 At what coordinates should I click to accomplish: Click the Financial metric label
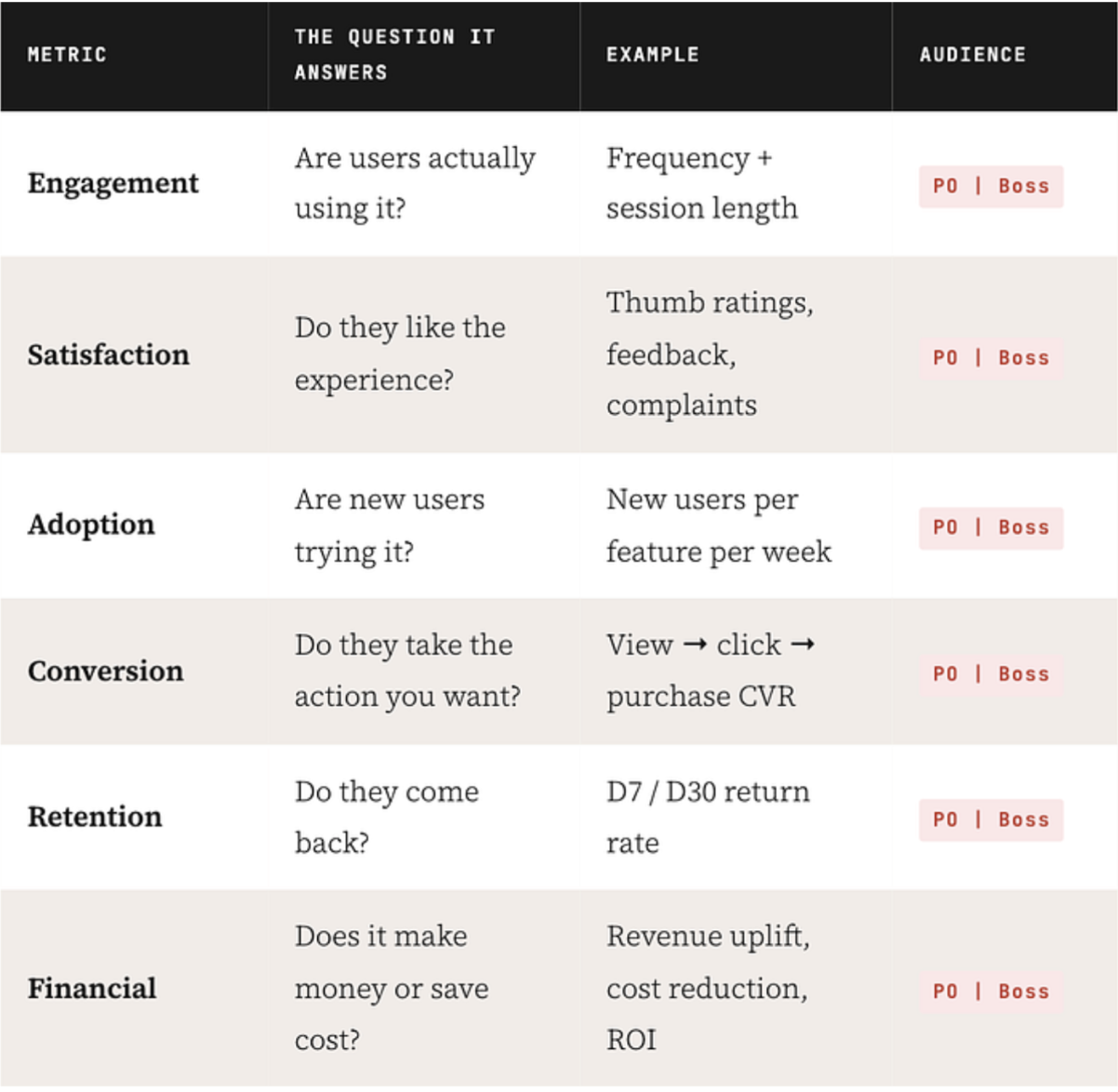[x=91, y=988]
